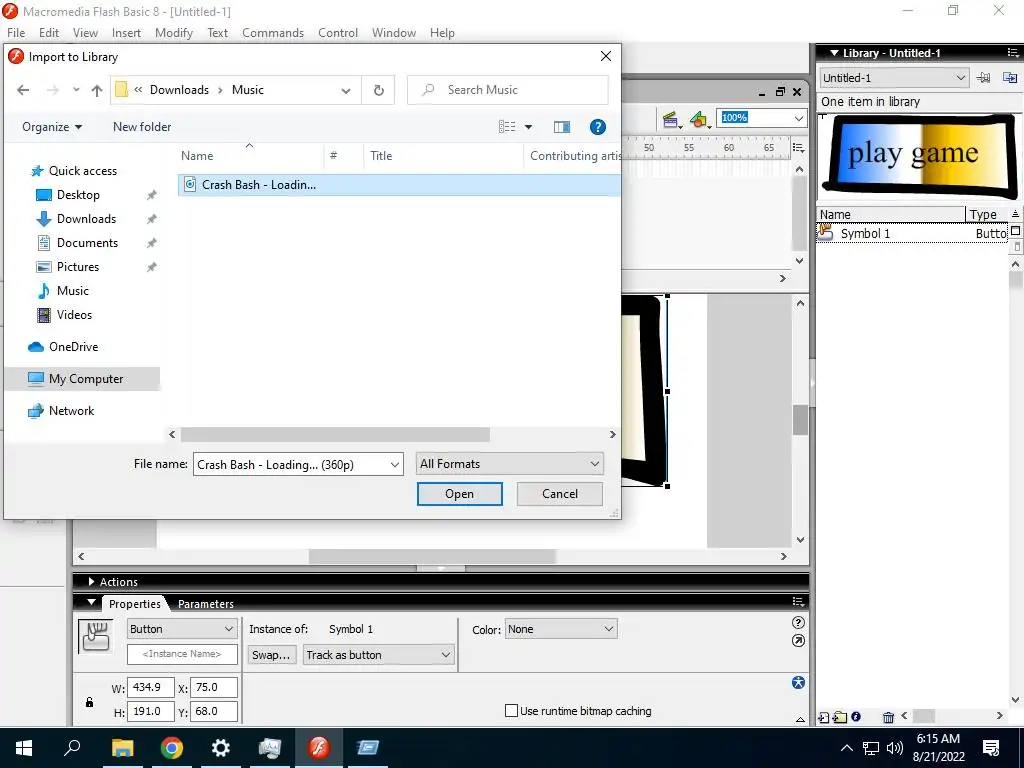
Task: Refresh the Music folder listing
Action: click(379, 90)
